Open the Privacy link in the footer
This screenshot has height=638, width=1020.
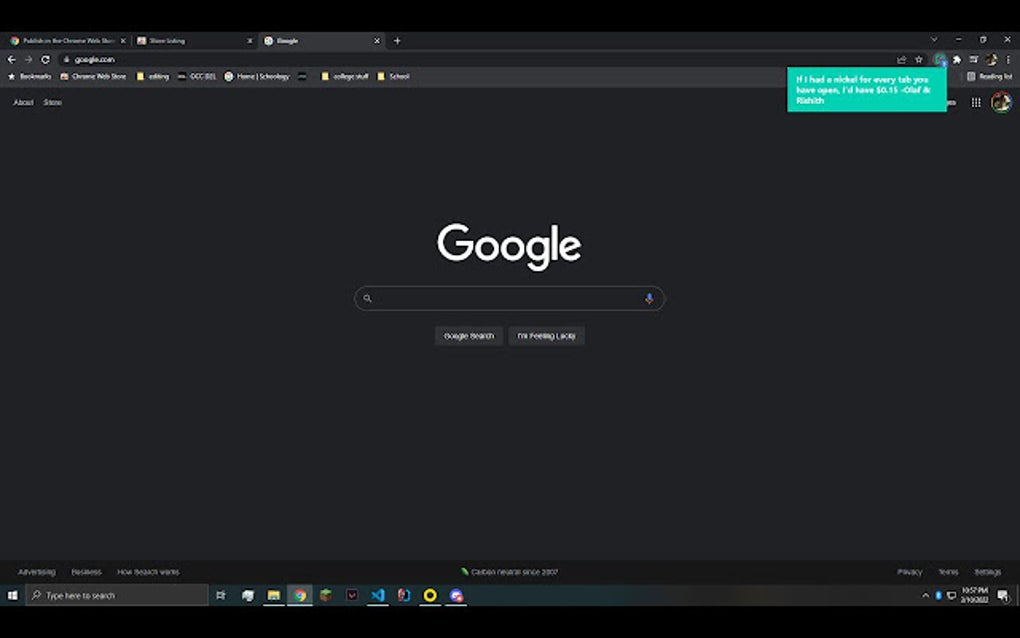pyautogui.click(x=910, y=571)
